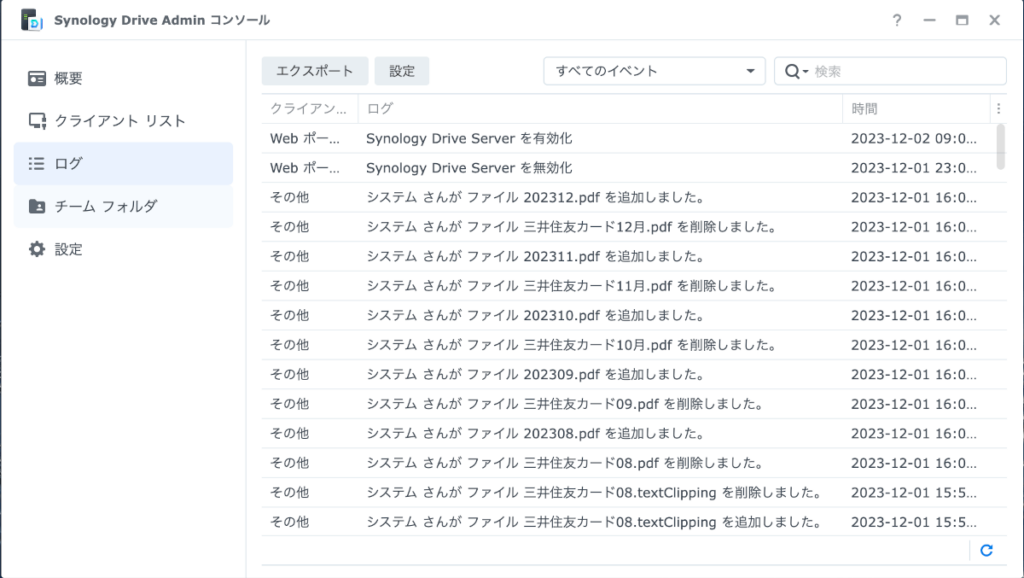The height and width of the screenshot is (578, 1024).
Task: Click the チーム フォルダ folder icon
Action: (x=37, y=206)
